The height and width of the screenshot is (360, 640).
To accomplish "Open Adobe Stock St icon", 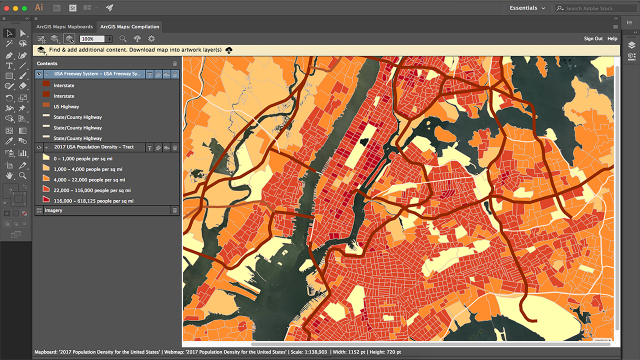I will [73, 8].
